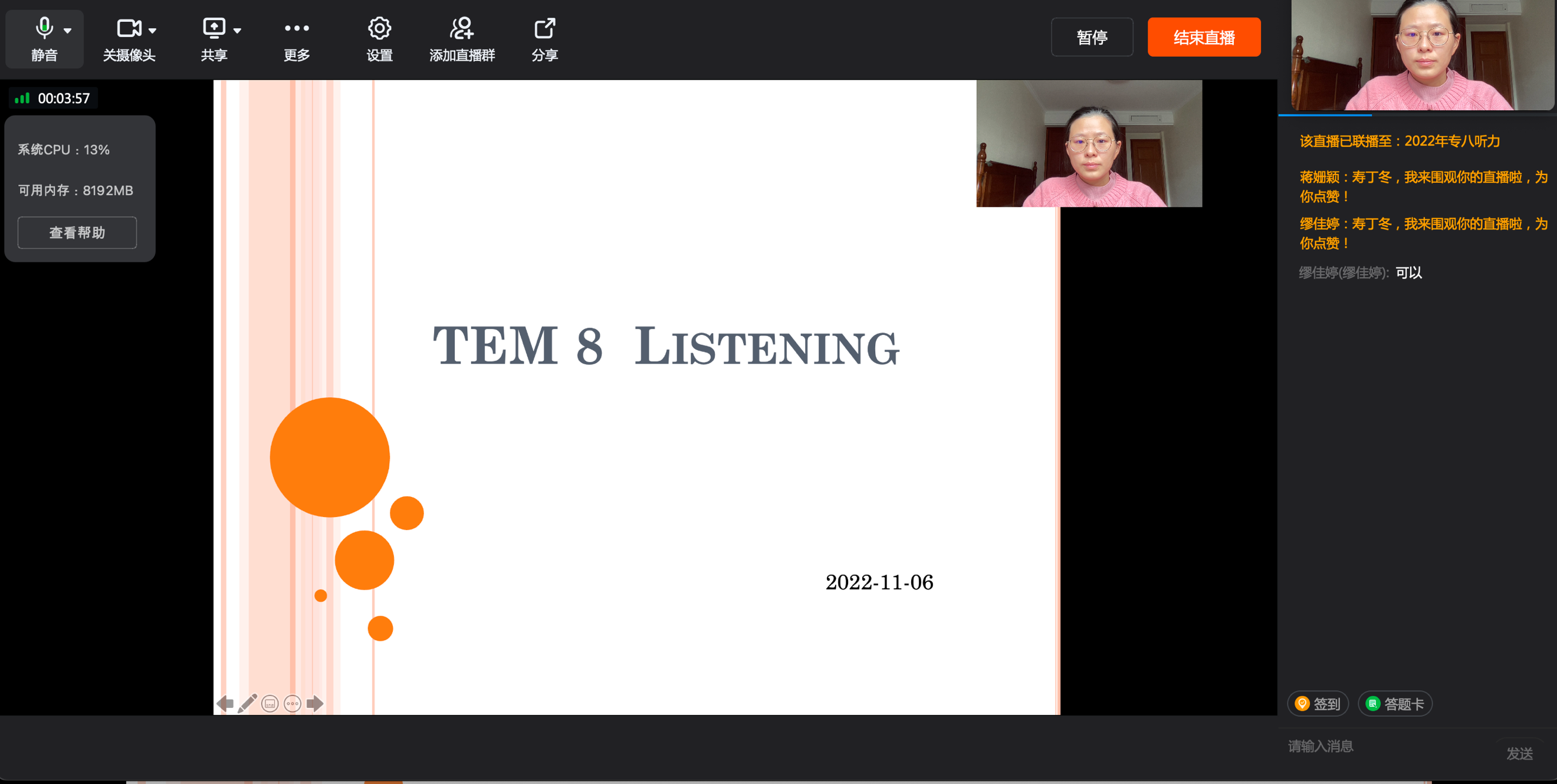Image resolution: width=1557 pixels, height=784 pixels.
Task: Open 答题卡 answer card button
Action: point(1395,704)
